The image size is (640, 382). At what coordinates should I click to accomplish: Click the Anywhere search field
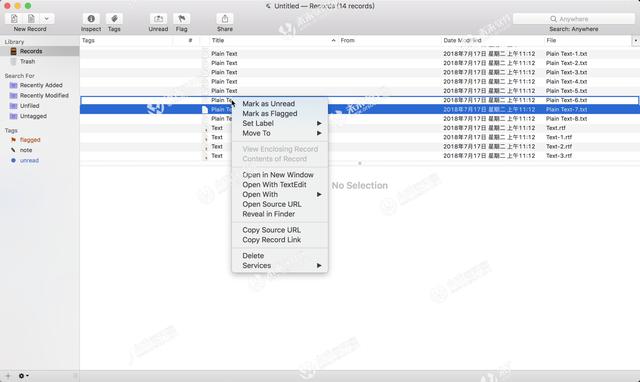click(573, 19)
